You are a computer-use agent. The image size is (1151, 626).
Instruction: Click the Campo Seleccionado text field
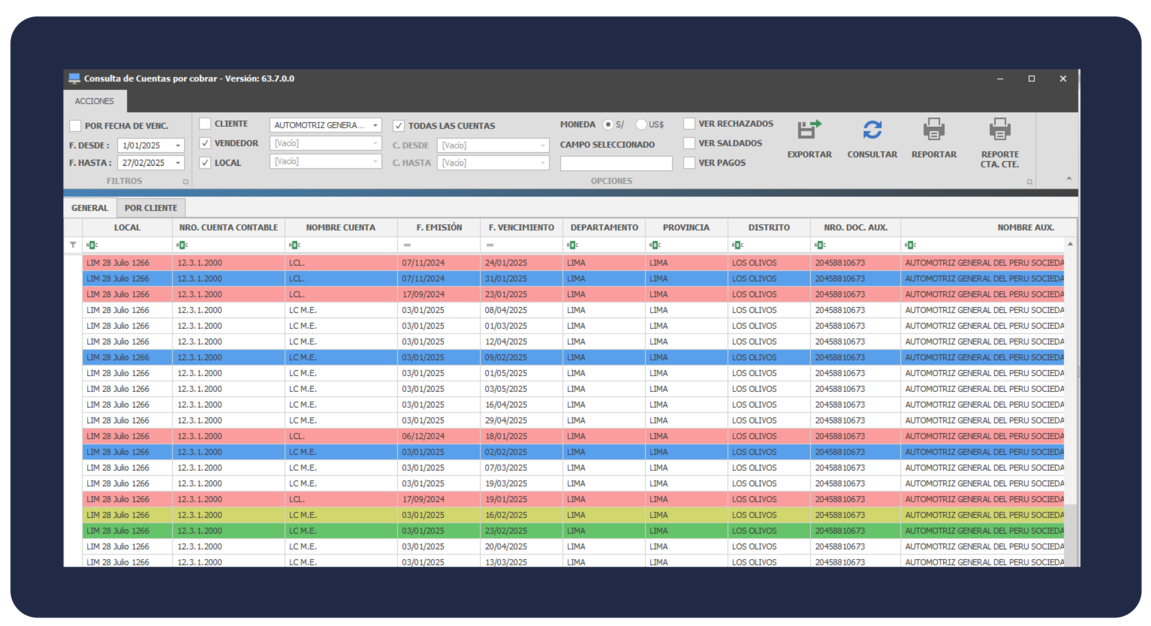[616, 163]
